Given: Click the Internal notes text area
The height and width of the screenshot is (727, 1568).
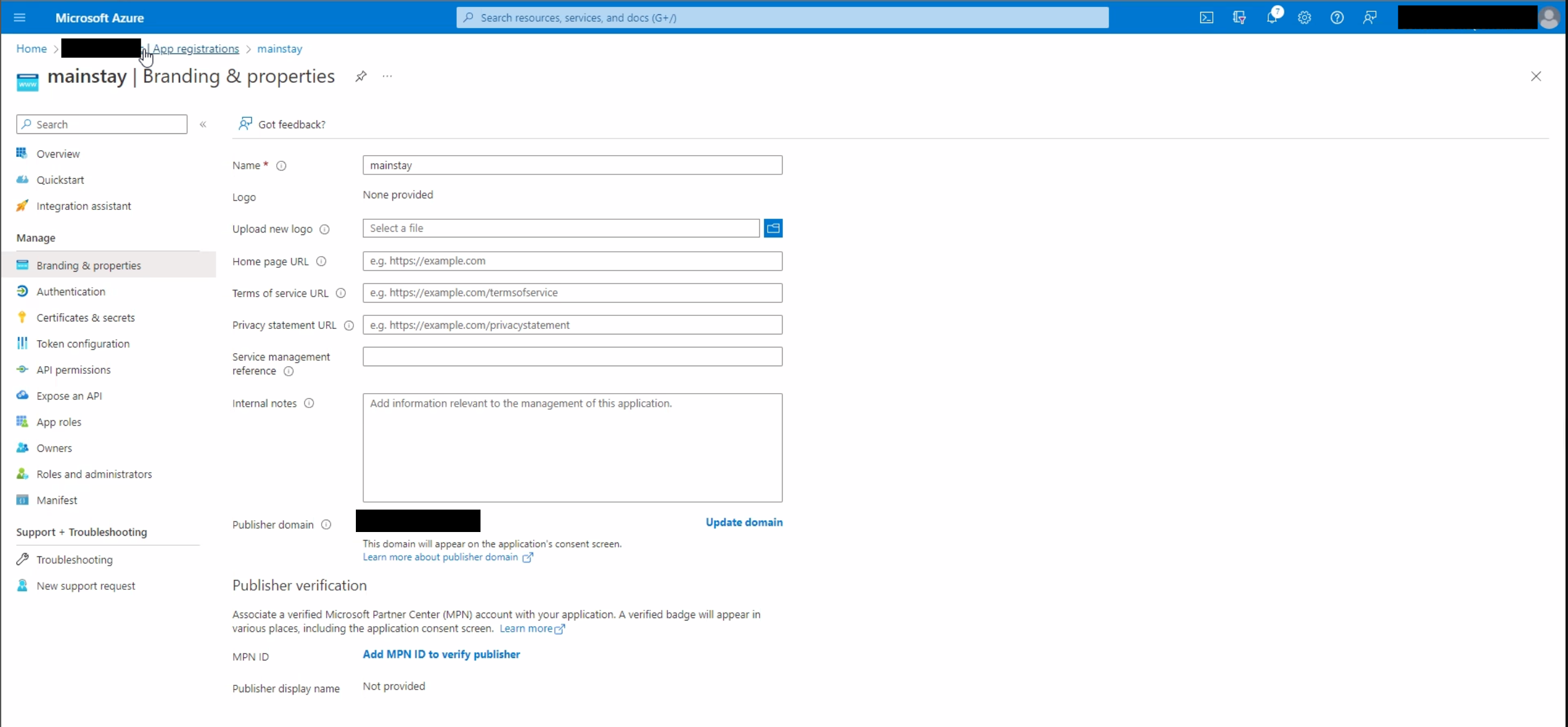Looking at the screenshot, I should [x=572, y=448].
